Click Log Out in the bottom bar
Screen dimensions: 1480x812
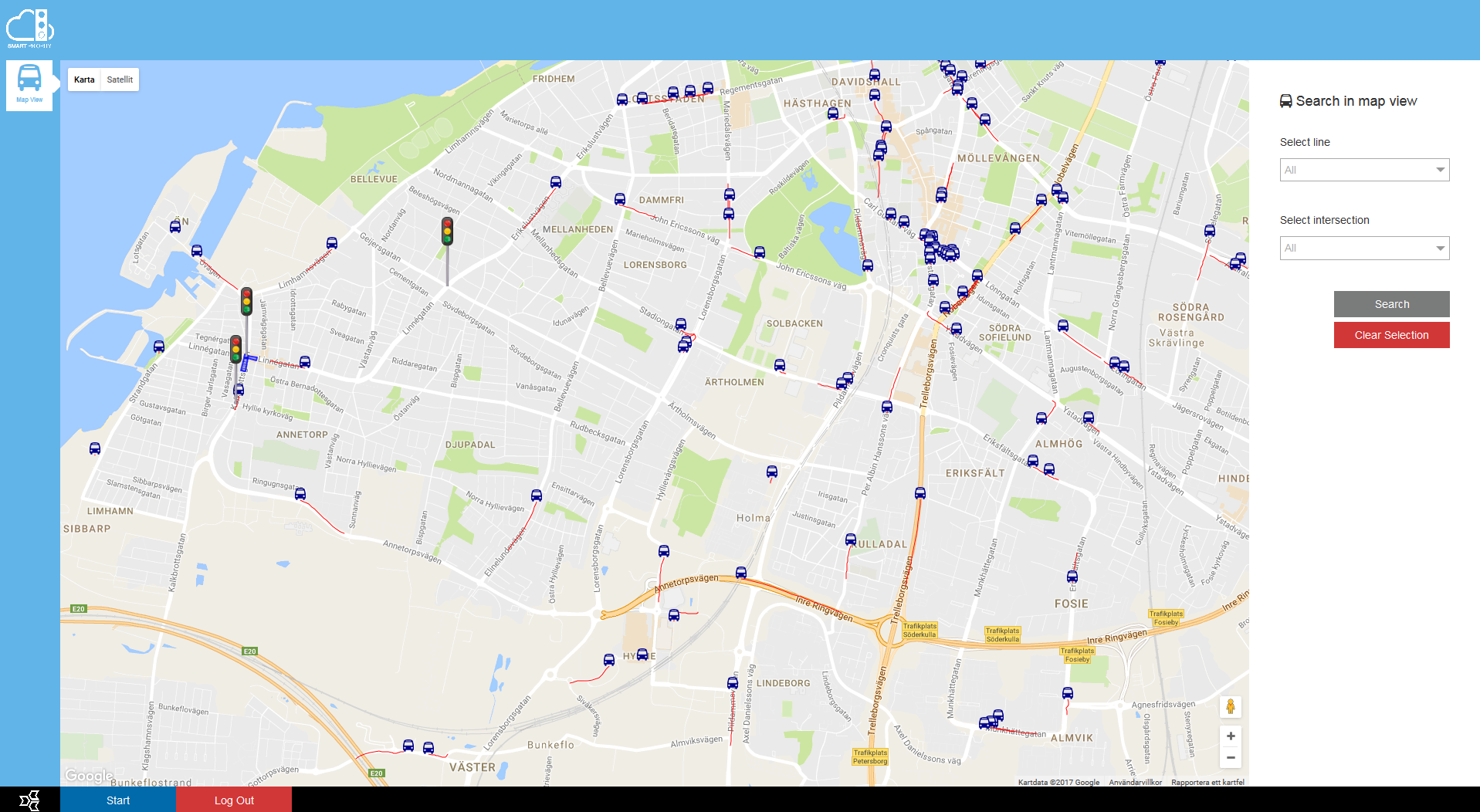pos(234,800)
